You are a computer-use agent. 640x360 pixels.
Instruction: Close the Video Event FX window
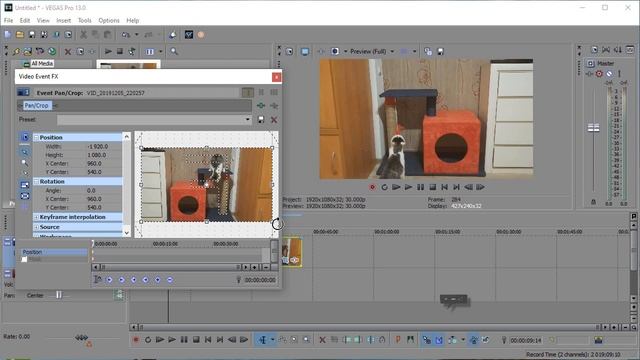(x=276, y=77)
